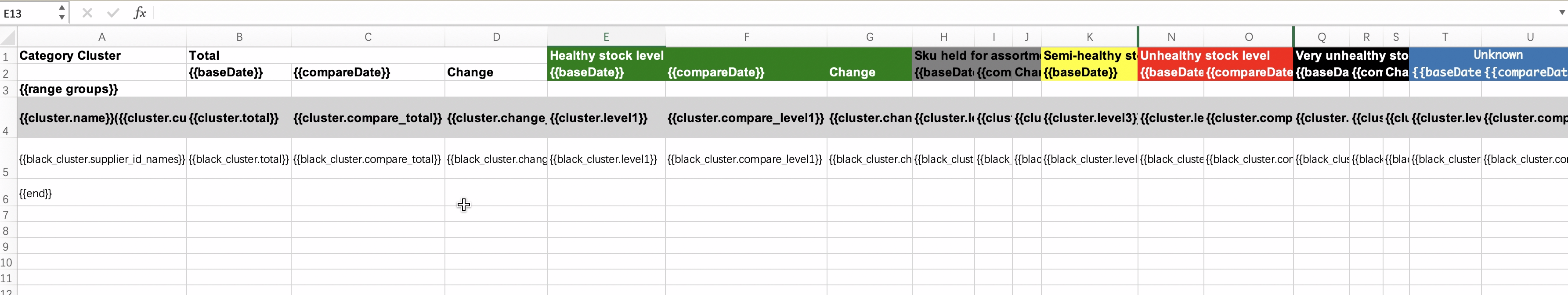This screenshot has width=1568, height=295.
Task: Select green "Healthy stock level" header cell
Action: [x=606, y=55]
